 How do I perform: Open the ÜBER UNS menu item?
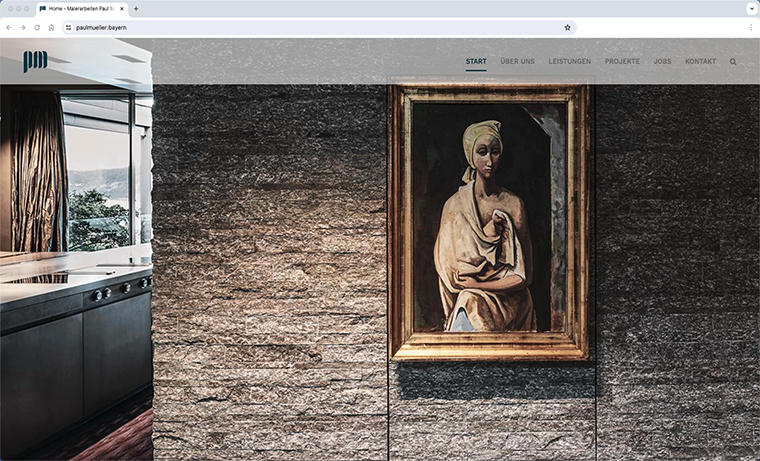pyautogui.click(x=517, y=62)
